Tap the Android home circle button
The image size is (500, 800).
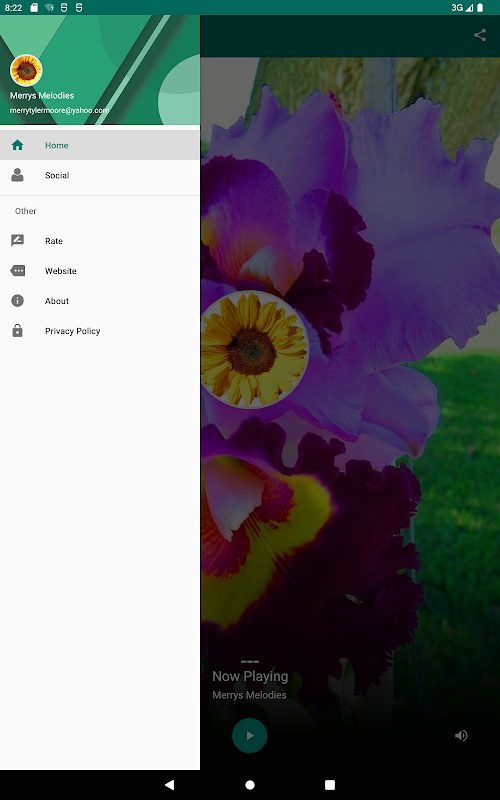coord(250,785)
